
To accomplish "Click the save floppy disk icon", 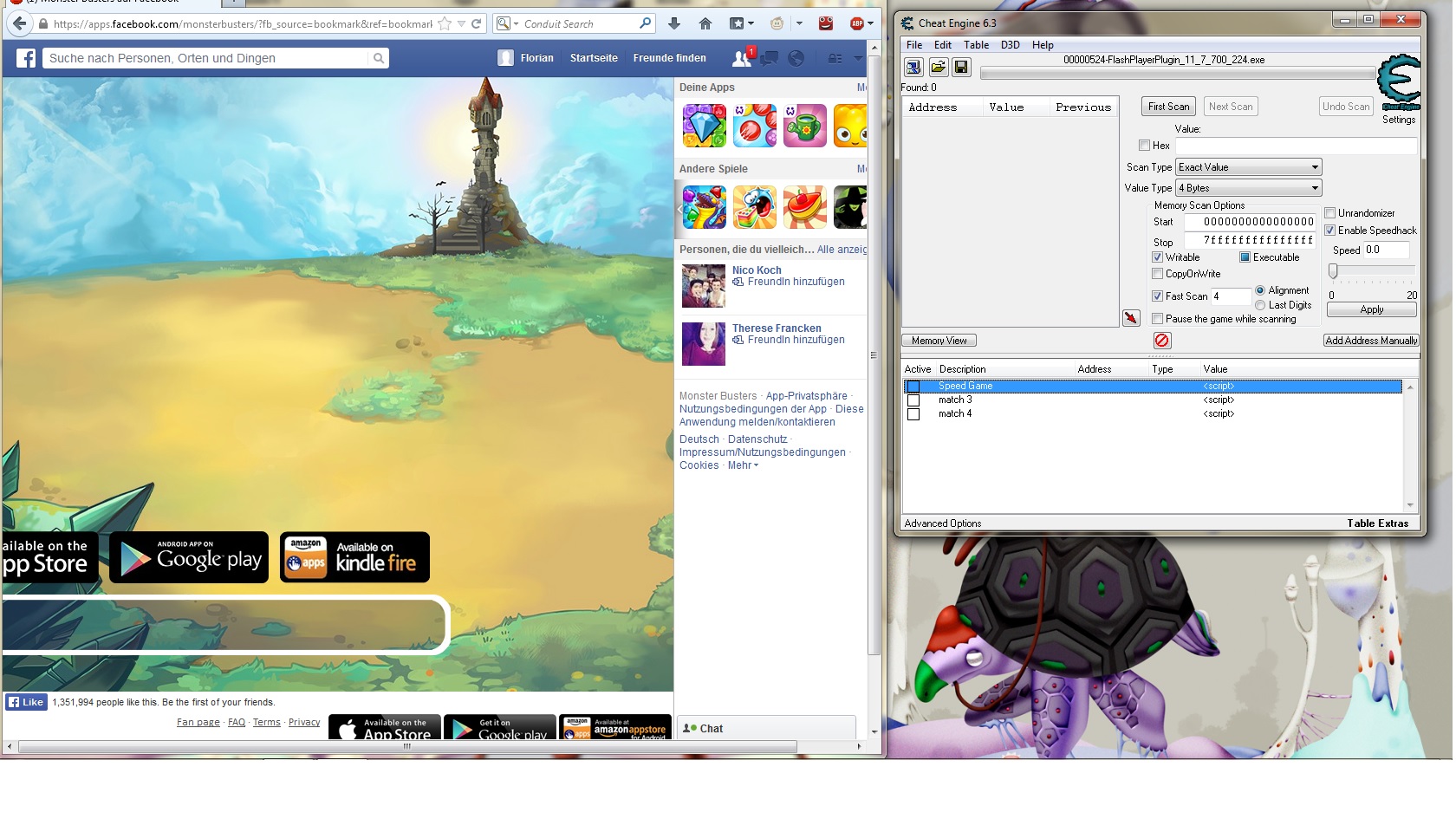I will pos(961,67).
